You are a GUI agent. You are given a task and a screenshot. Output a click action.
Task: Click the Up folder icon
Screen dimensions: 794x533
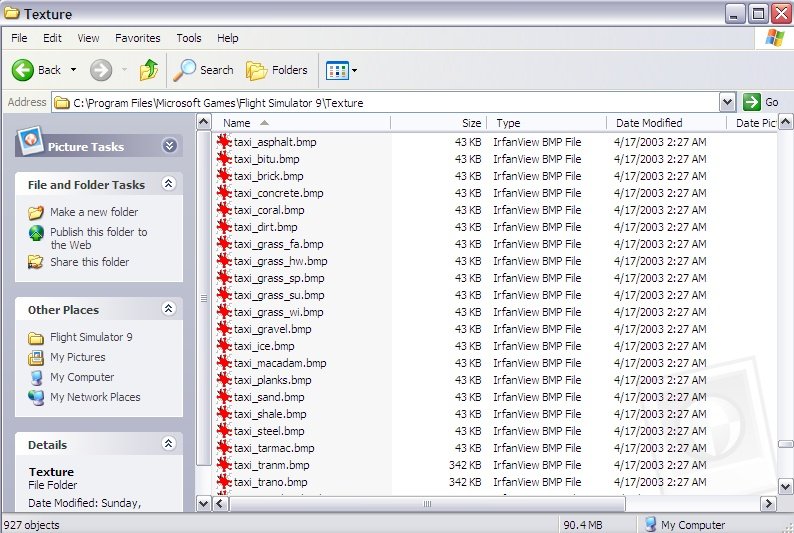(149, 70)
